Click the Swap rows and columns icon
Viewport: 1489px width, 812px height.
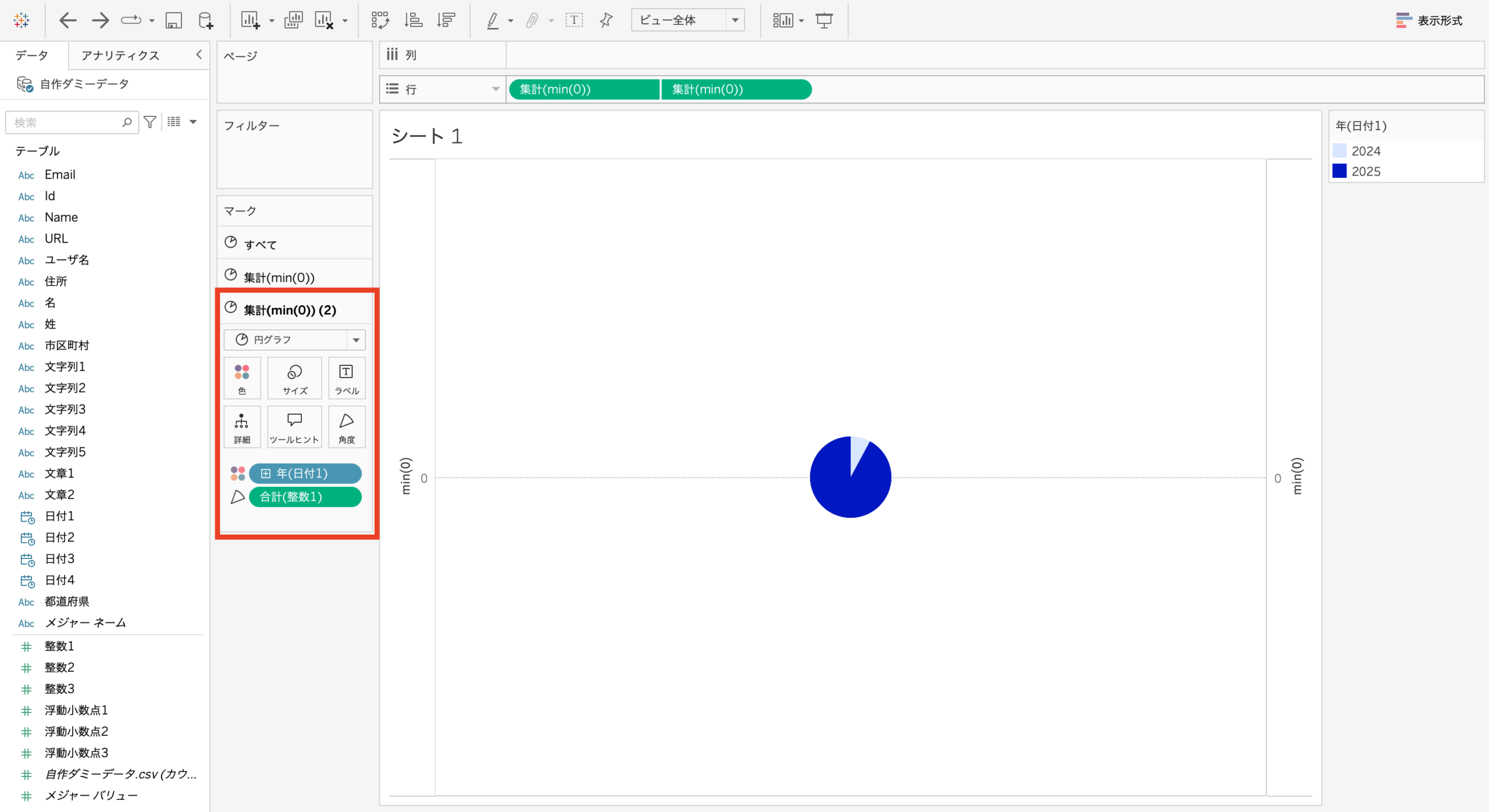pos(380,20)
